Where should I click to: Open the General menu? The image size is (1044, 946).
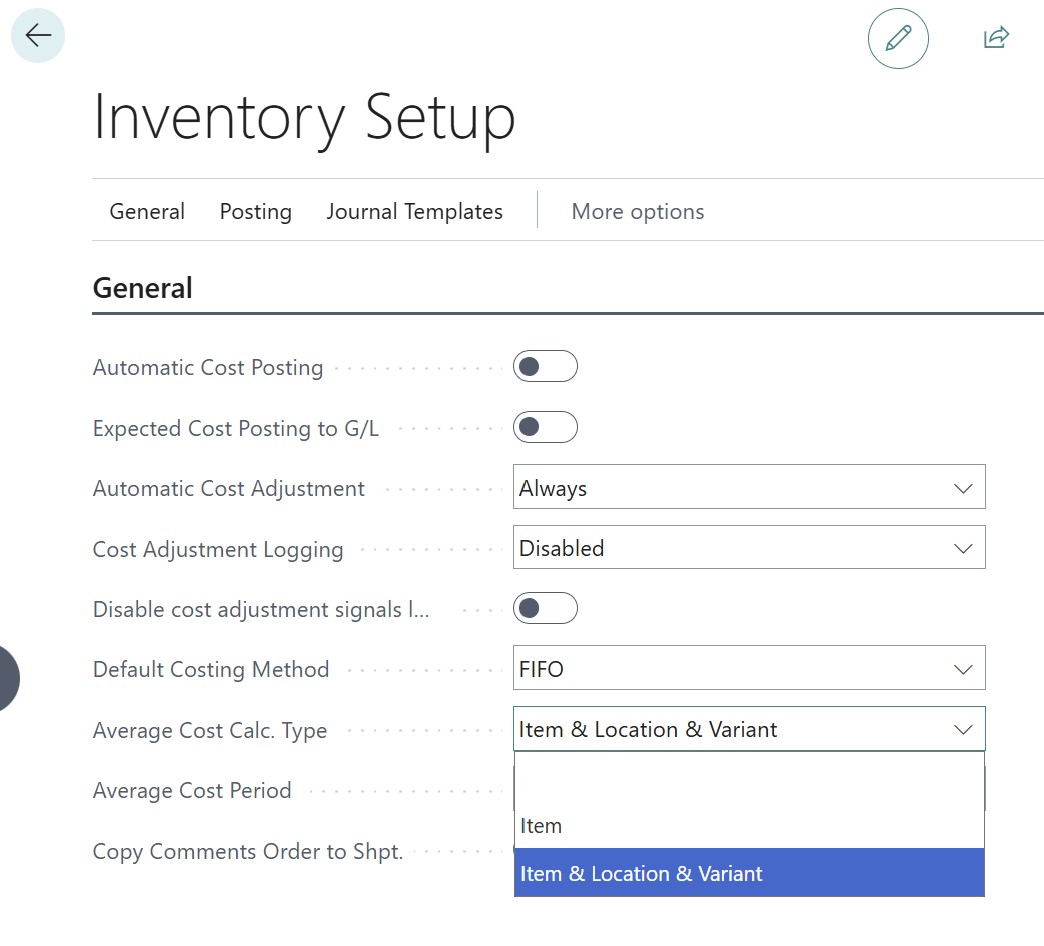pyautogui.click(x=147, y=212)
